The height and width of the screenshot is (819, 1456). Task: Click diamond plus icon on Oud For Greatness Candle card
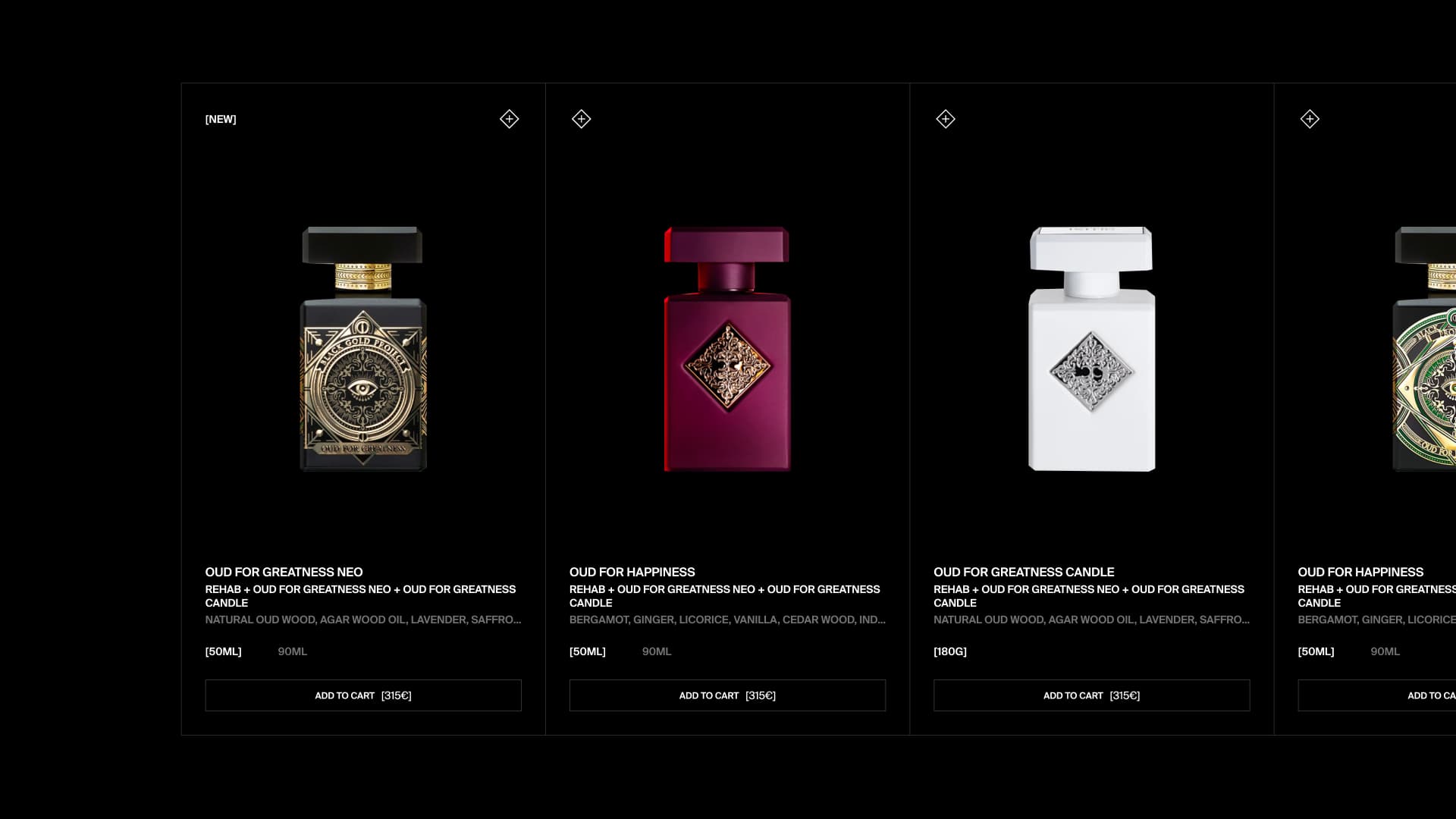tap(945, 119)
